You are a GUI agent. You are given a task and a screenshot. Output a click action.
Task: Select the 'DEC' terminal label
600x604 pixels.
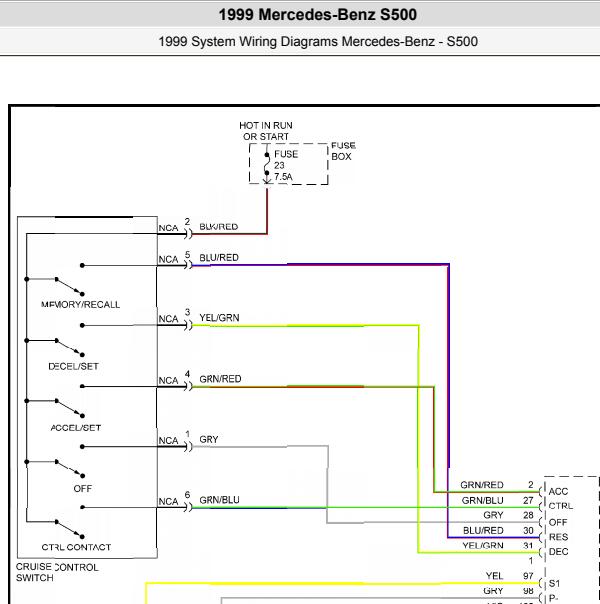coord(558,552)
